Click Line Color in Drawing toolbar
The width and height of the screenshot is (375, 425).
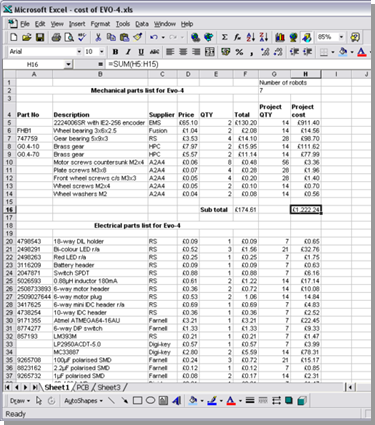(212, 401)
